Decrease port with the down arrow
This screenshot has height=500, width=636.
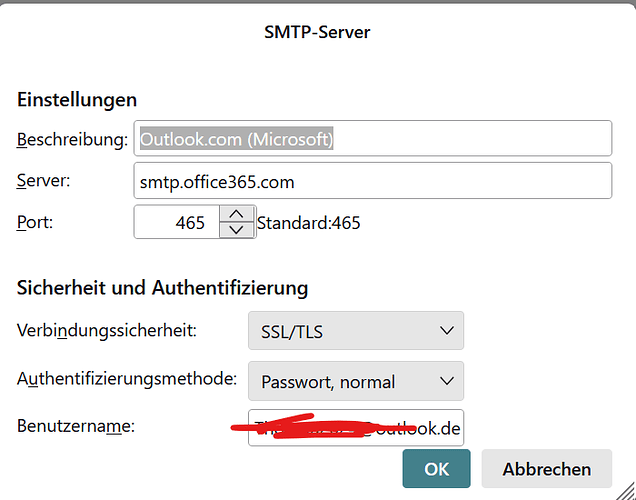(x=236, y=230)
